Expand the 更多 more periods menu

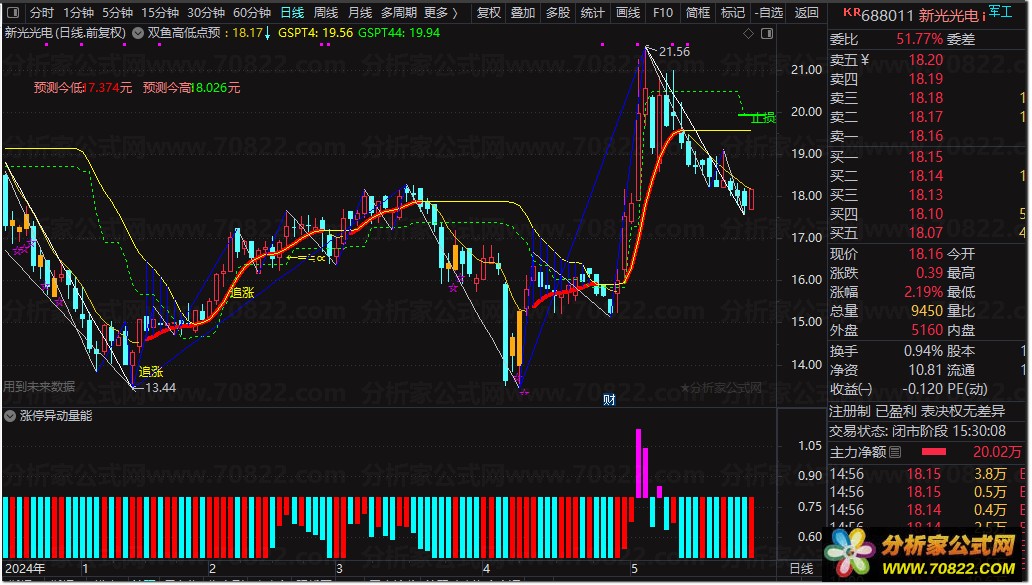[x=440, y=13]
